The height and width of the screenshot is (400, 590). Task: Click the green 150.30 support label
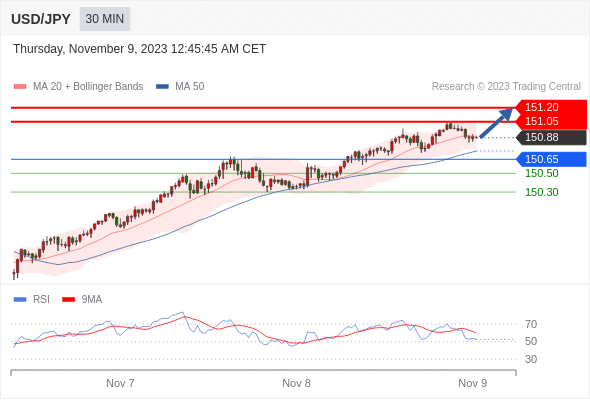point(542,192)
